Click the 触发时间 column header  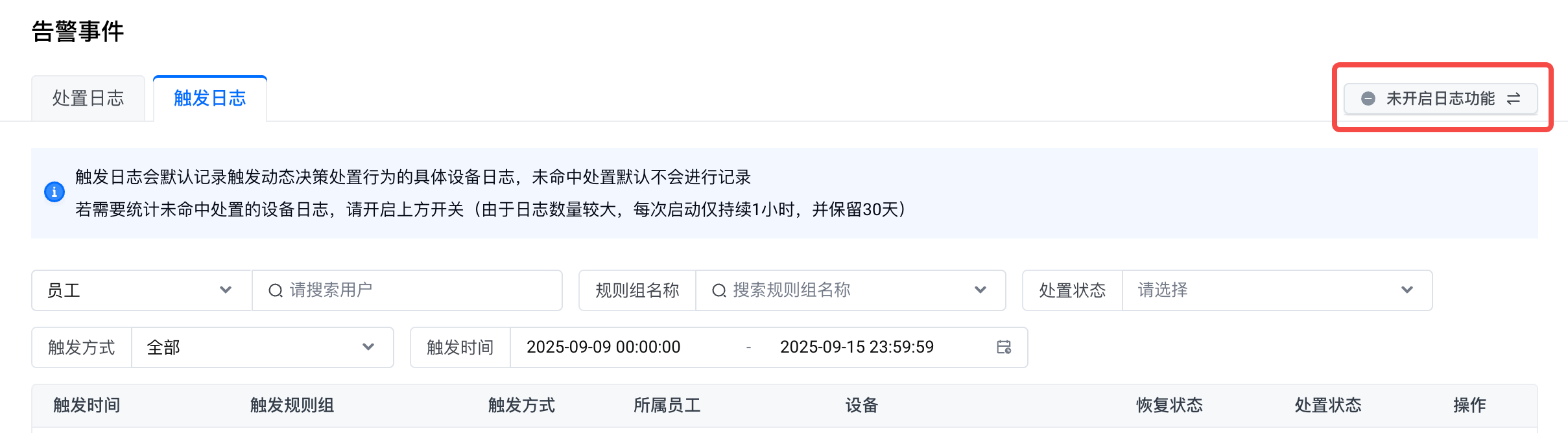(x=87, y=406)
